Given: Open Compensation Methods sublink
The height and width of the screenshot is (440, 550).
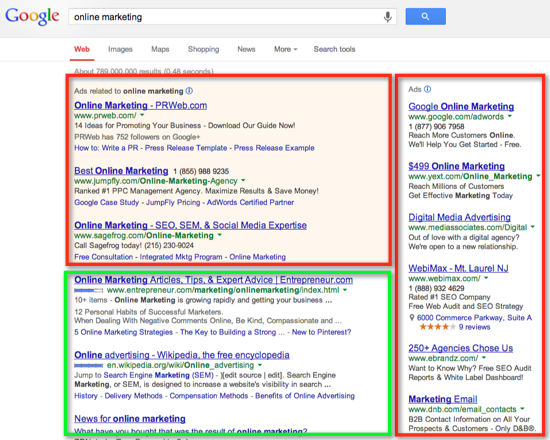Looking at the screenshot, I should point(209,396).
